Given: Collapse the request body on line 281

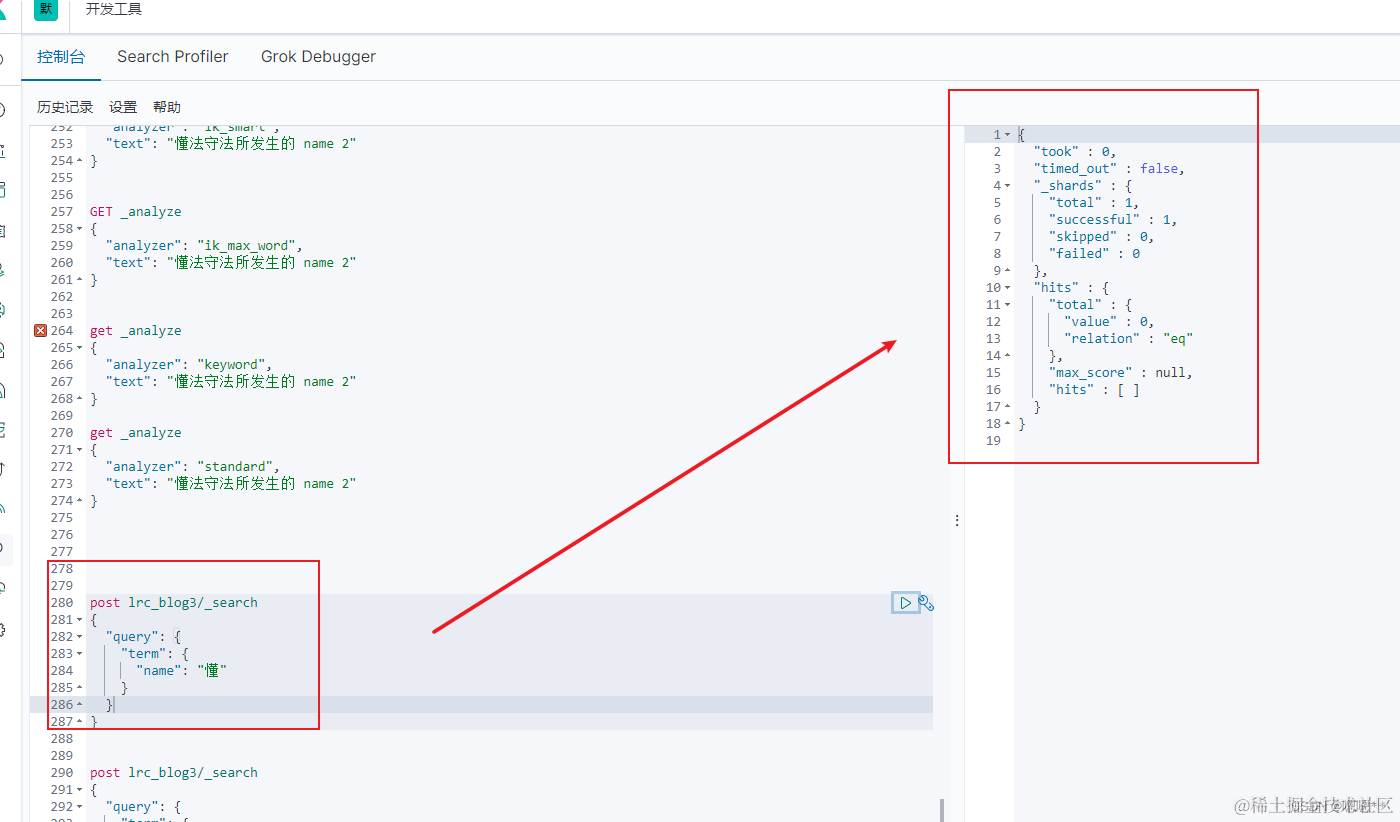Looking at the screenshot, I should [x=80, y=620].
